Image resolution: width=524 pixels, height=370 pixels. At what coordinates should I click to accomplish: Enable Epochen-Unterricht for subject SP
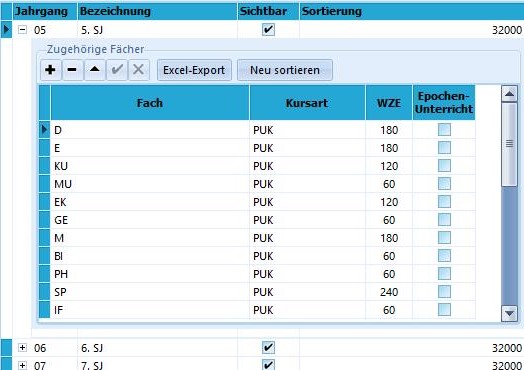pos(444,292)
